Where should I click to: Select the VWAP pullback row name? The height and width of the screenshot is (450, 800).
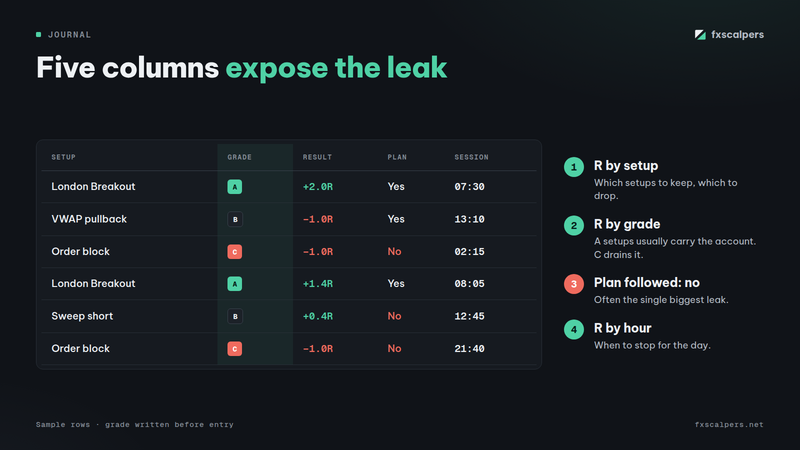pos(89,219)
